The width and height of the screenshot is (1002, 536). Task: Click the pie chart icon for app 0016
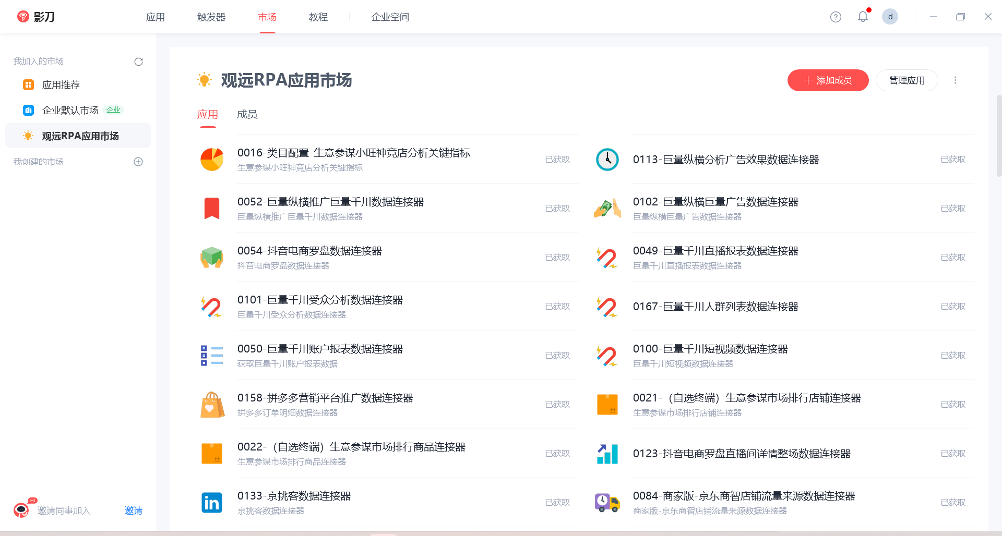coord(211,159)
